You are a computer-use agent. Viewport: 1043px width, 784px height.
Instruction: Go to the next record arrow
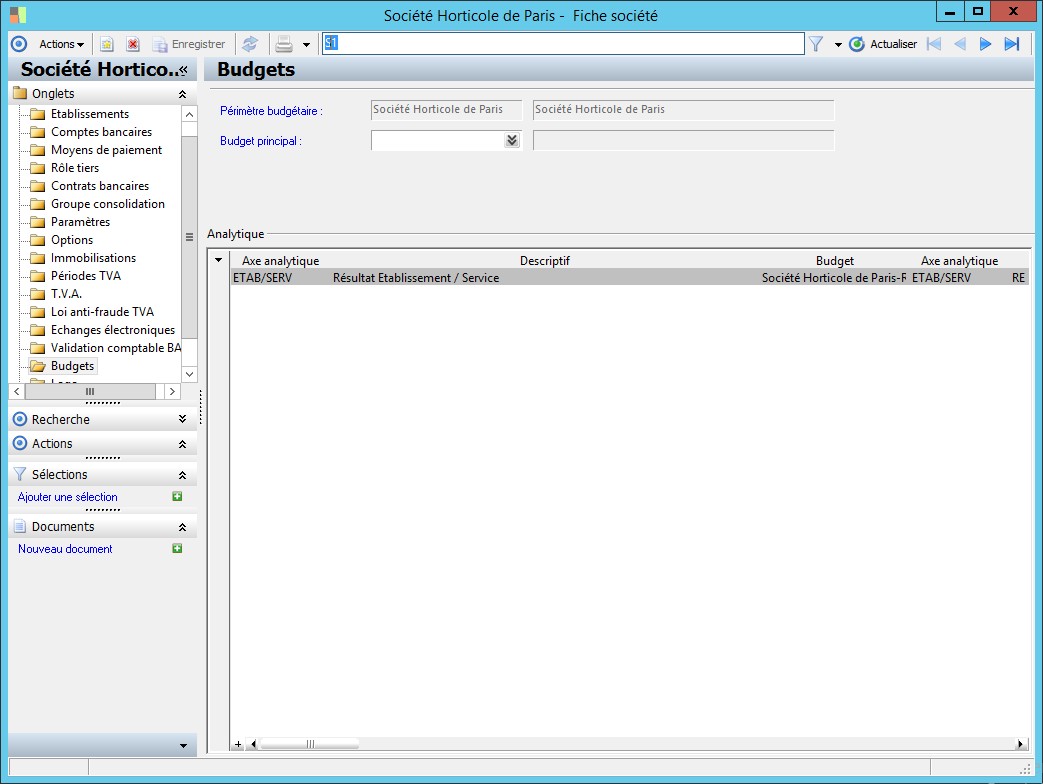[x=985, y=44]
